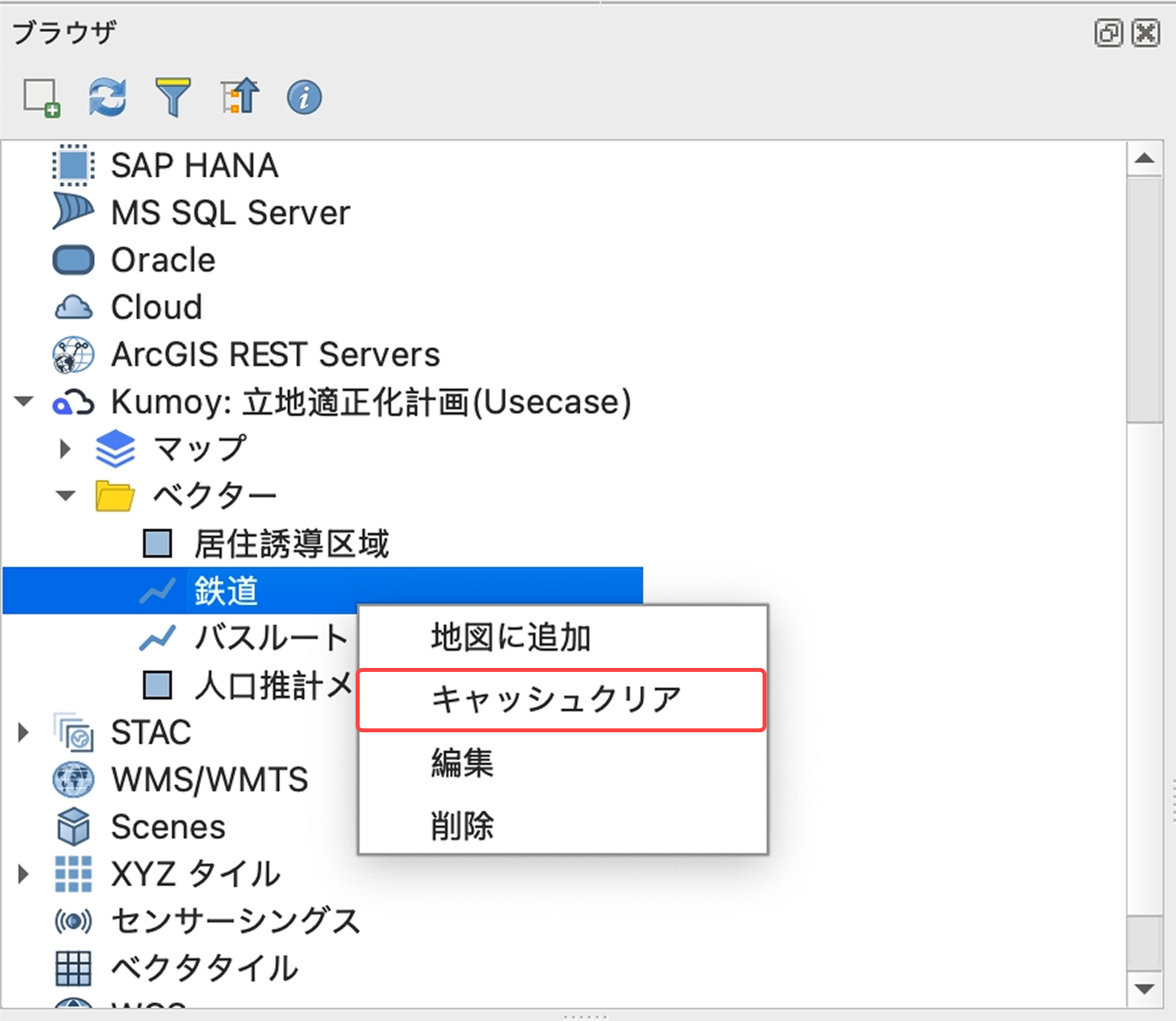Open the Filter Browser funnel icon
The width and height of the screenshot is (1176, 1021).
pyautogui.click(x=173, y=98)
